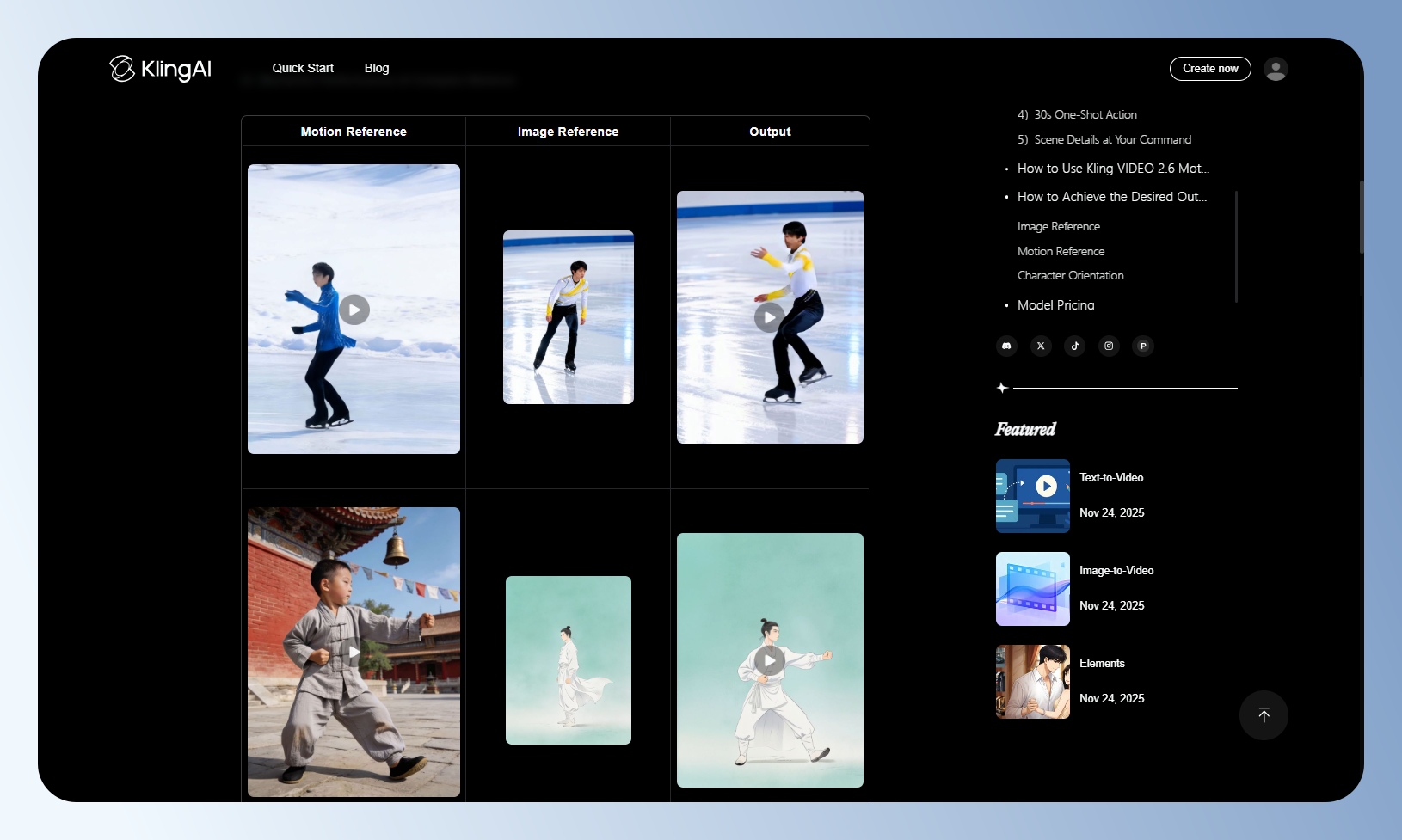
Task: Open the Discord social link icon
Action: click(1006, 346)
